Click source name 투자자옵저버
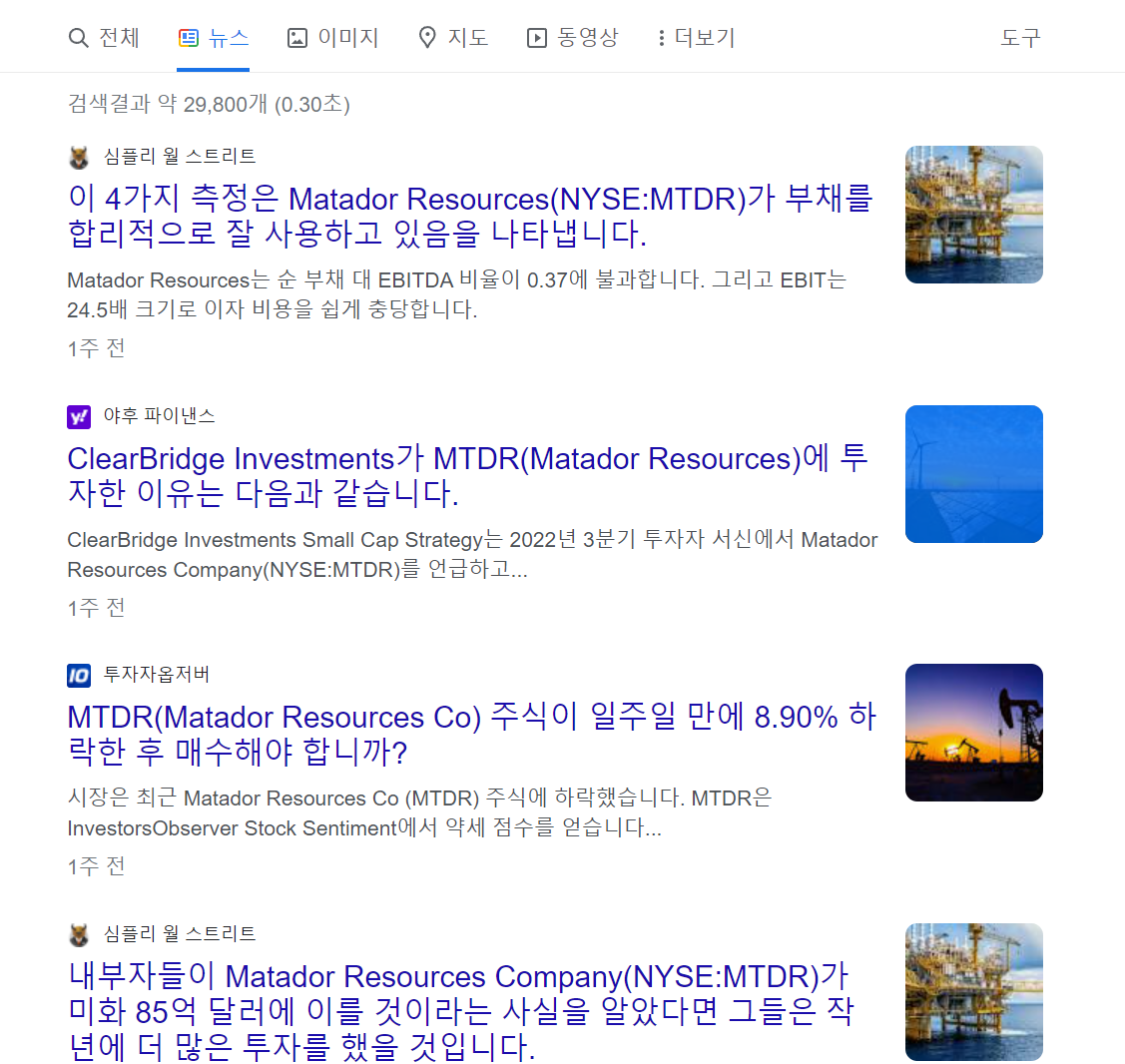1125x1064 pixels. (157, 675)
